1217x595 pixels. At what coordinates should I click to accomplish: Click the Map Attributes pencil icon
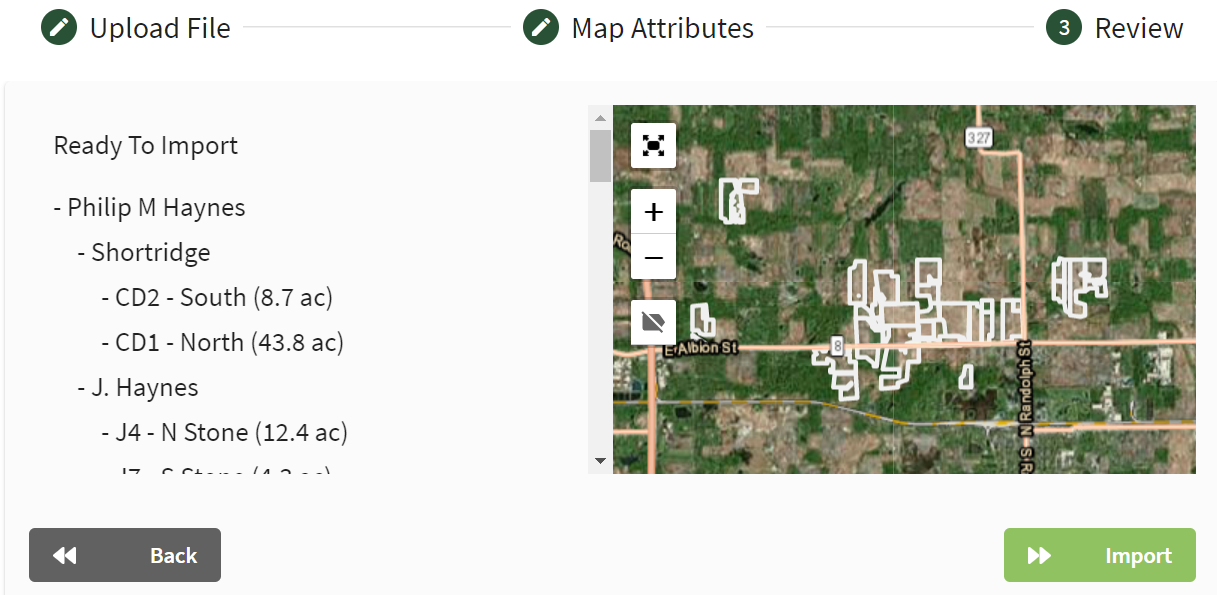(541, 28)
